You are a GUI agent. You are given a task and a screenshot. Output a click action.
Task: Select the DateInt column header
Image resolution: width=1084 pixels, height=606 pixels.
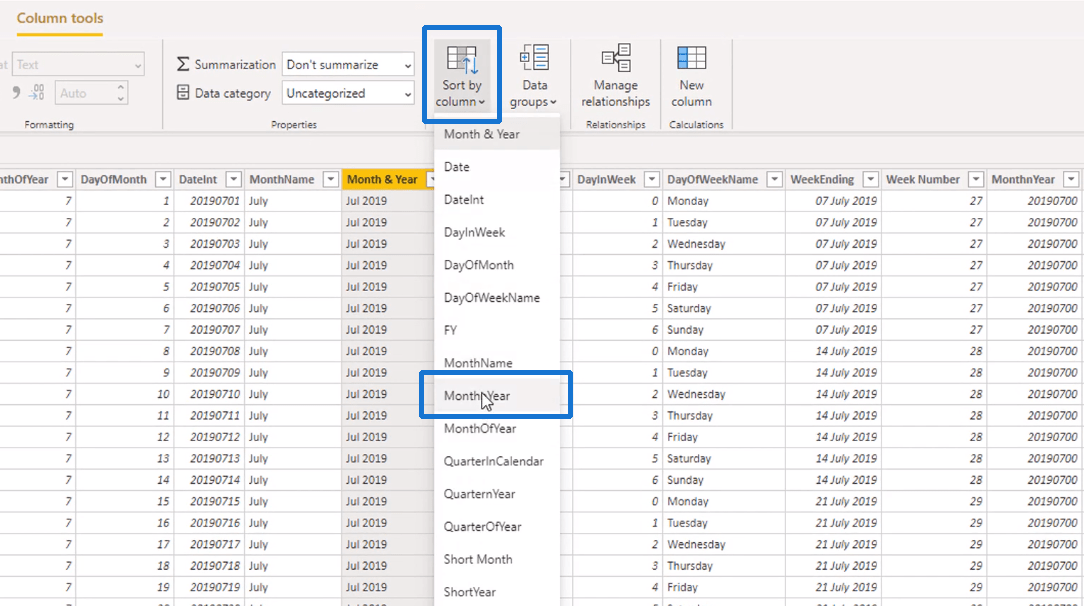tap(198, 180)
